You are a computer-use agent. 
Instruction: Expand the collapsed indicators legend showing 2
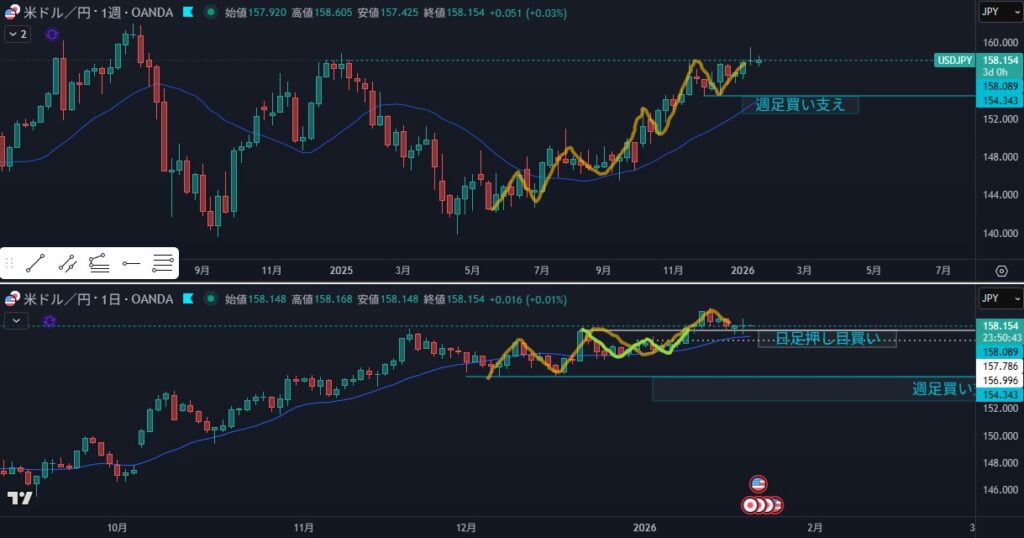18,34
